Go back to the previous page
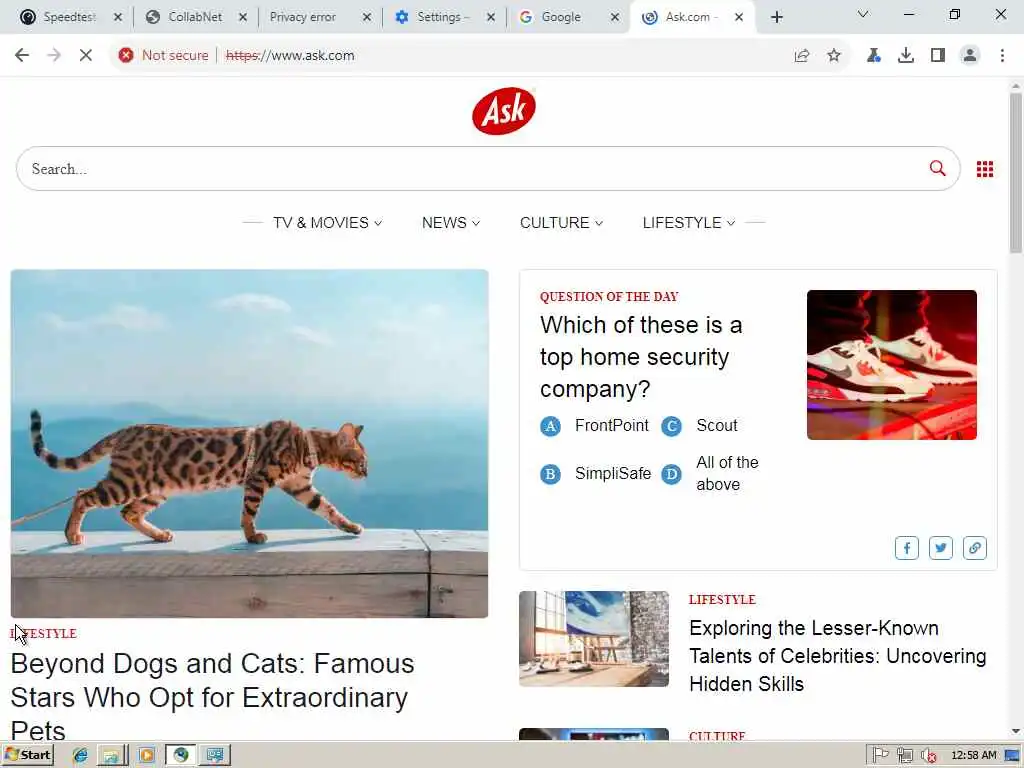Viewport: 1024px width, 768px height. [x=22, y=56]
